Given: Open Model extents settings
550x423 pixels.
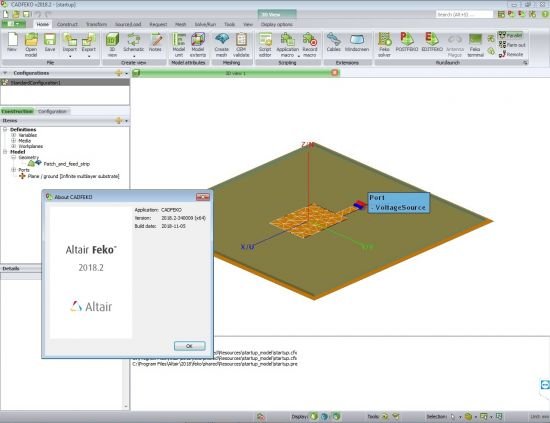Looking at the screenshot, I should tap(198, 45).
